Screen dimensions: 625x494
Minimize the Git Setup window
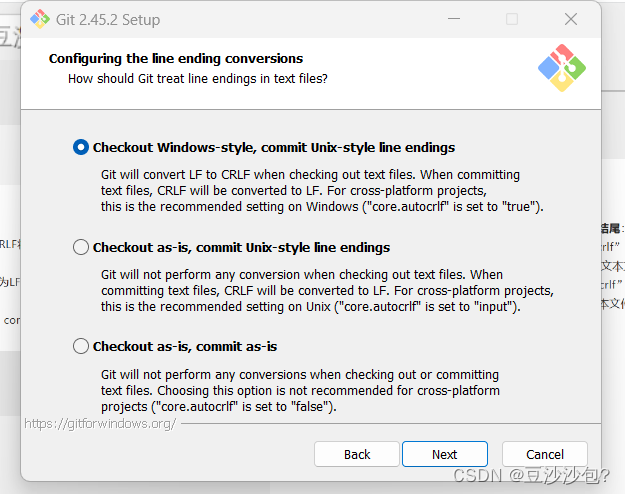pos(454,19)
